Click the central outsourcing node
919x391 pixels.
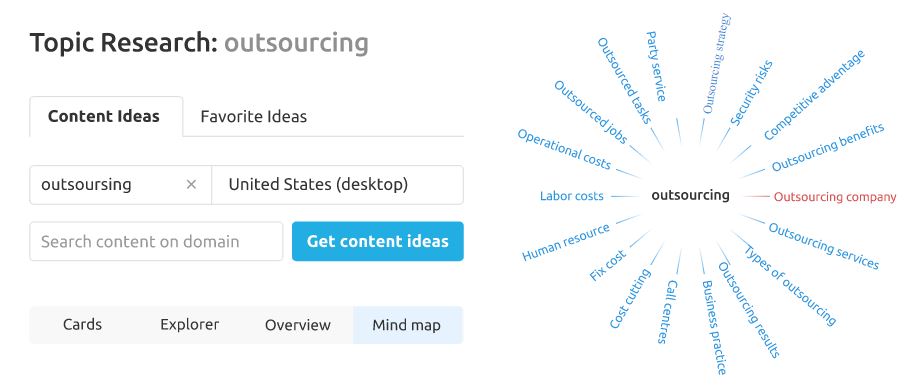point(690,195)
